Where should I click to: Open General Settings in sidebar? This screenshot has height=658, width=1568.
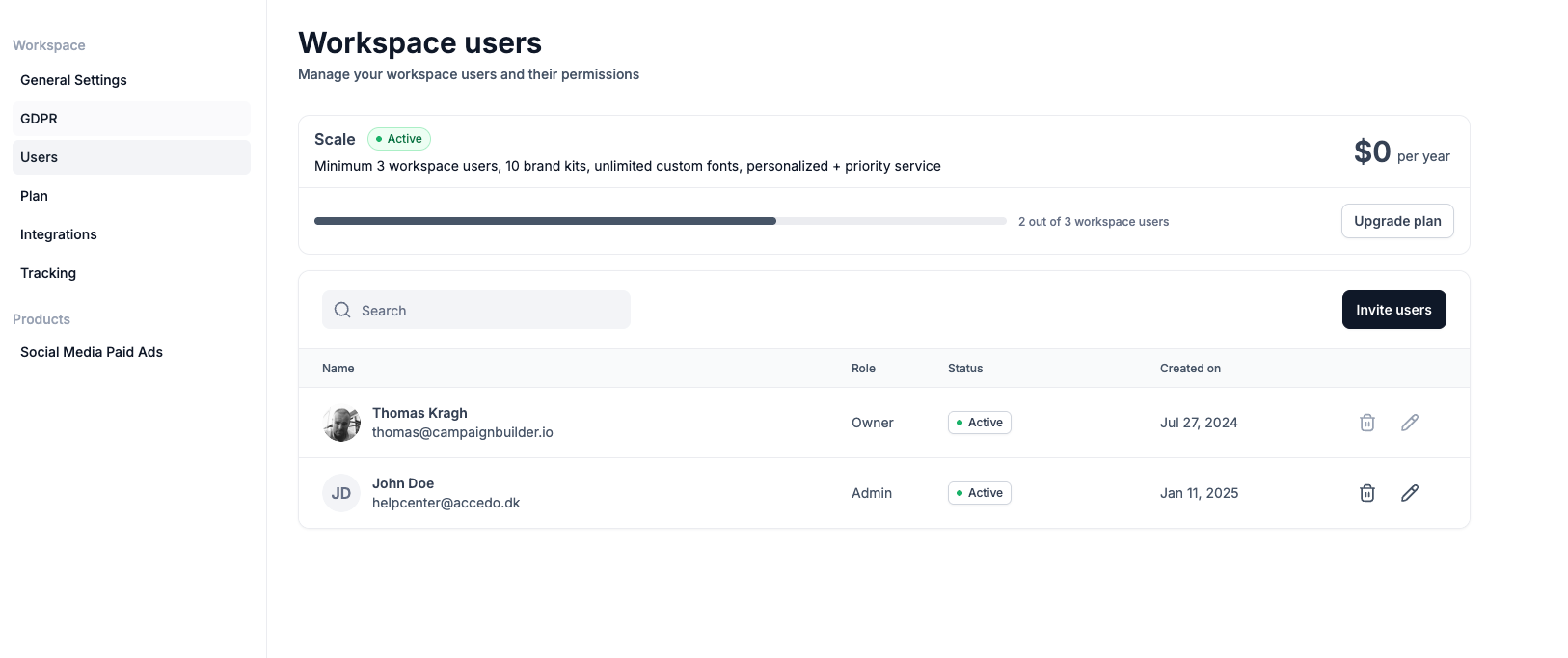point(73,80)
